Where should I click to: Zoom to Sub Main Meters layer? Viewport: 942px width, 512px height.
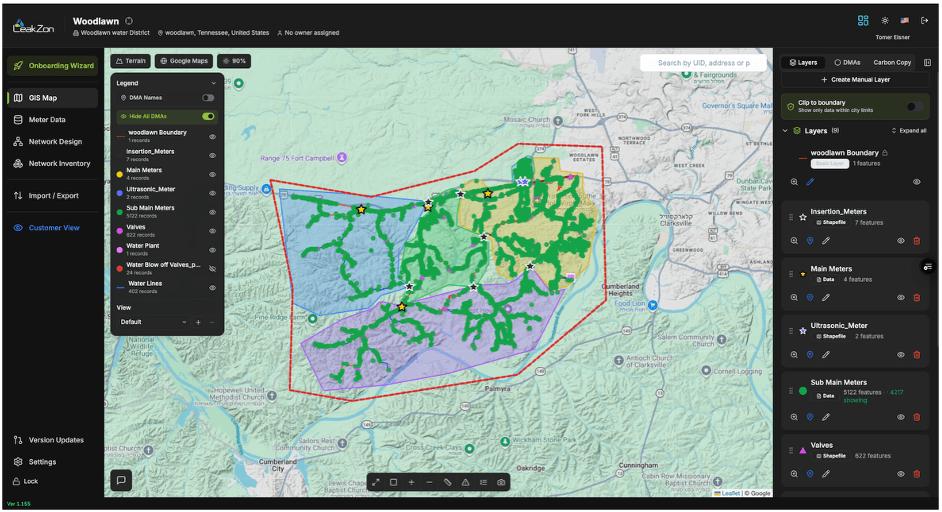(x=794, y=416)
